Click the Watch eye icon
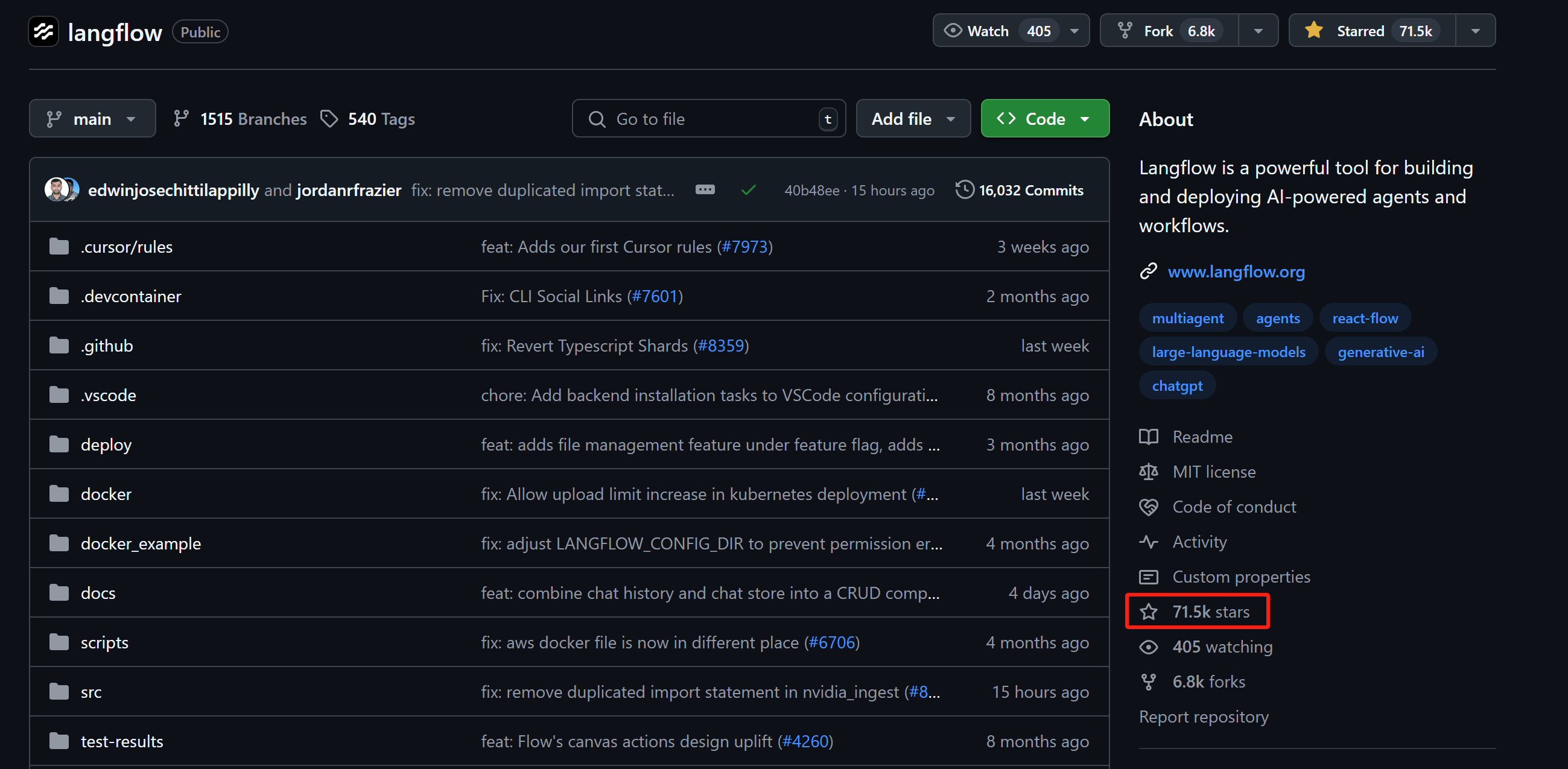Screen dimensions: 1568x769 tap(953, 30)
